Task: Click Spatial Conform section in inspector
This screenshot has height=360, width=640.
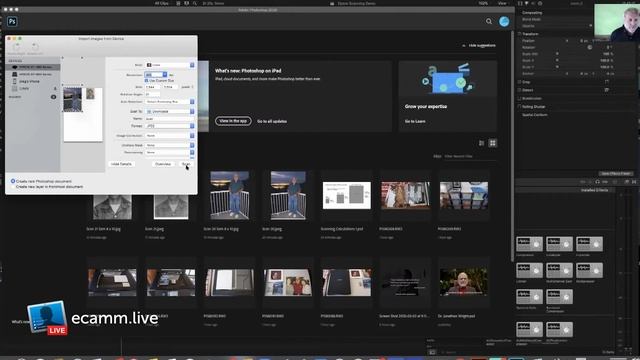Action: (x=535, y=115)
